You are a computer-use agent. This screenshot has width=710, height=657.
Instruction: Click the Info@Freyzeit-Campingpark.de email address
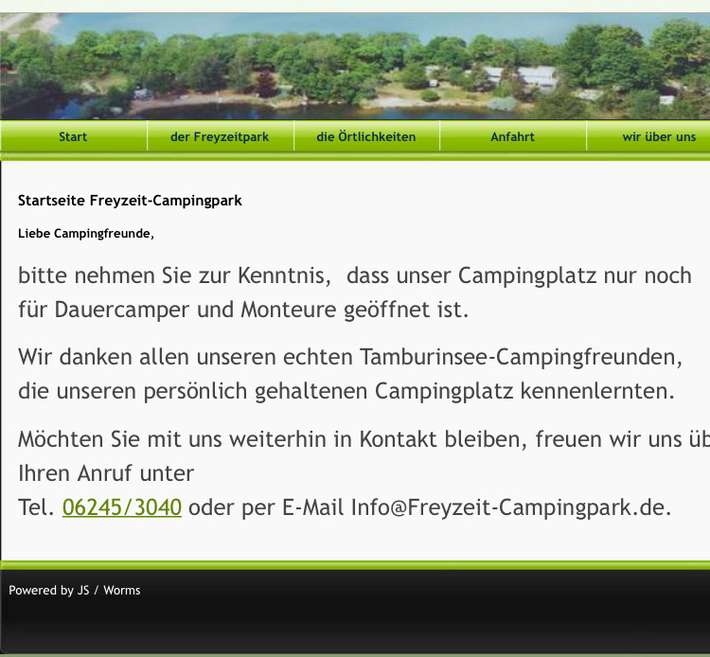pyautogui.click(x=507, y=507)
